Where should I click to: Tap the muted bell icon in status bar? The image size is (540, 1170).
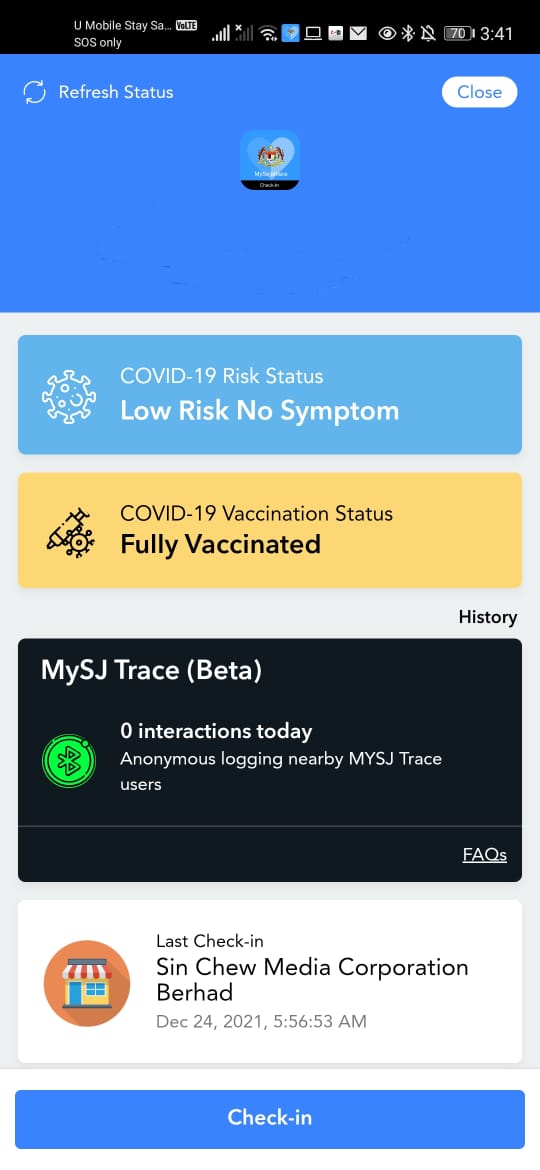pos(428,34)
